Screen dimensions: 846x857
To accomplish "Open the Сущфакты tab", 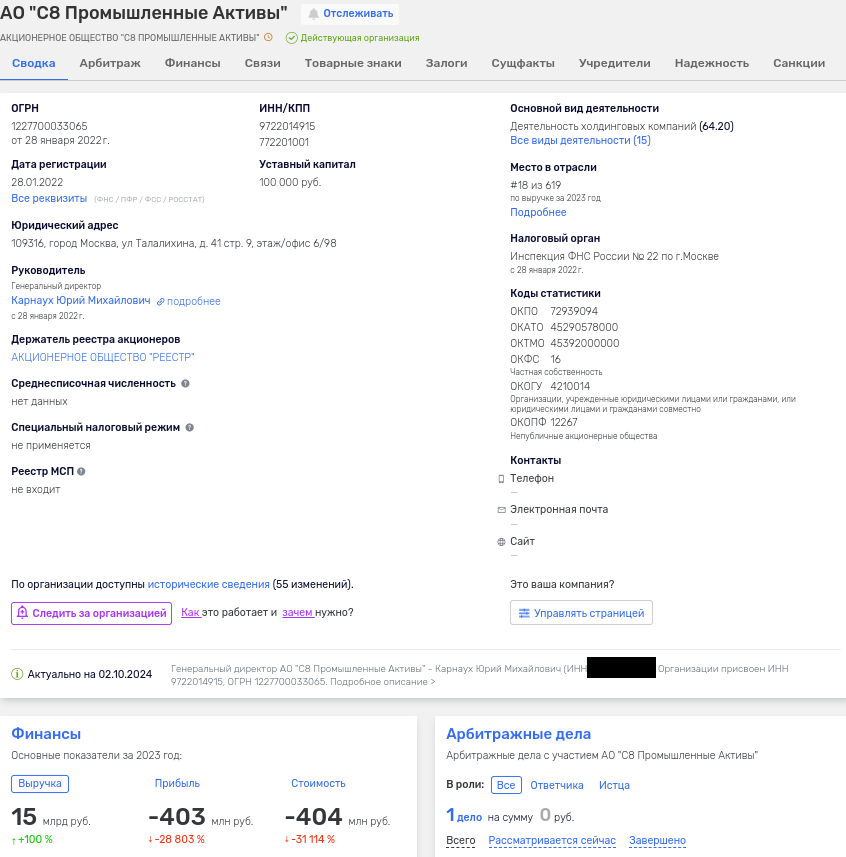I will point(523,63).
